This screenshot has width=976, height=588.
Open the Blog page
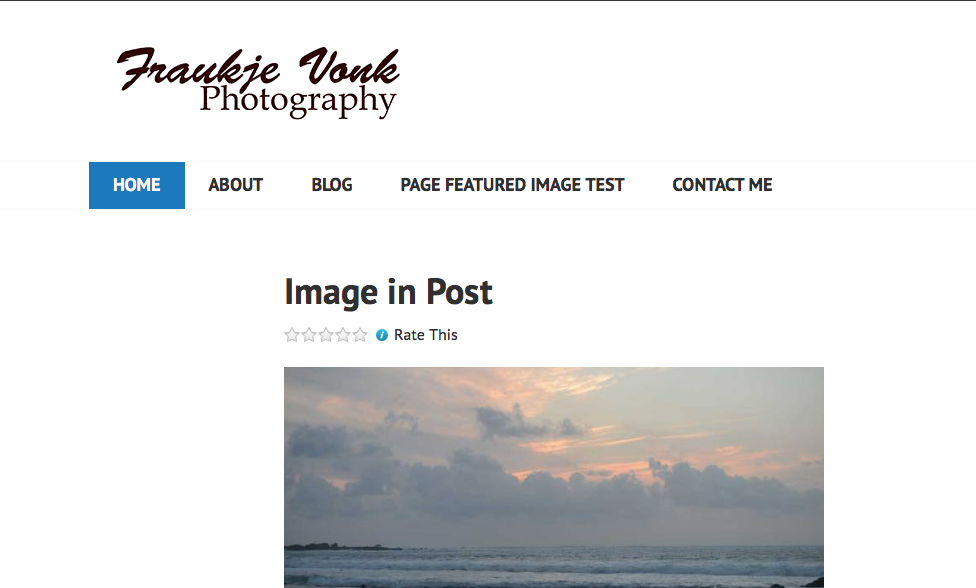pos(332,185)
